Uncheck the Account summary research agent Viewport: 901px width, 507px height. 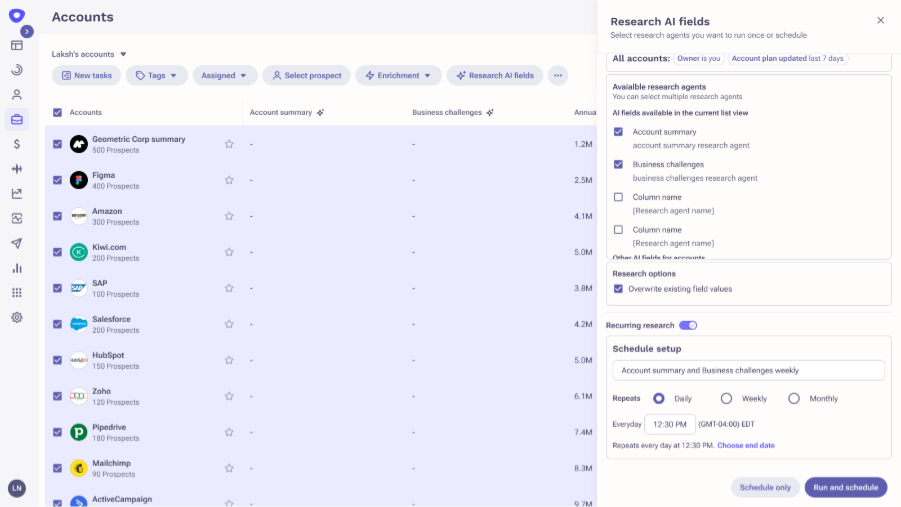tap(618, 132)
